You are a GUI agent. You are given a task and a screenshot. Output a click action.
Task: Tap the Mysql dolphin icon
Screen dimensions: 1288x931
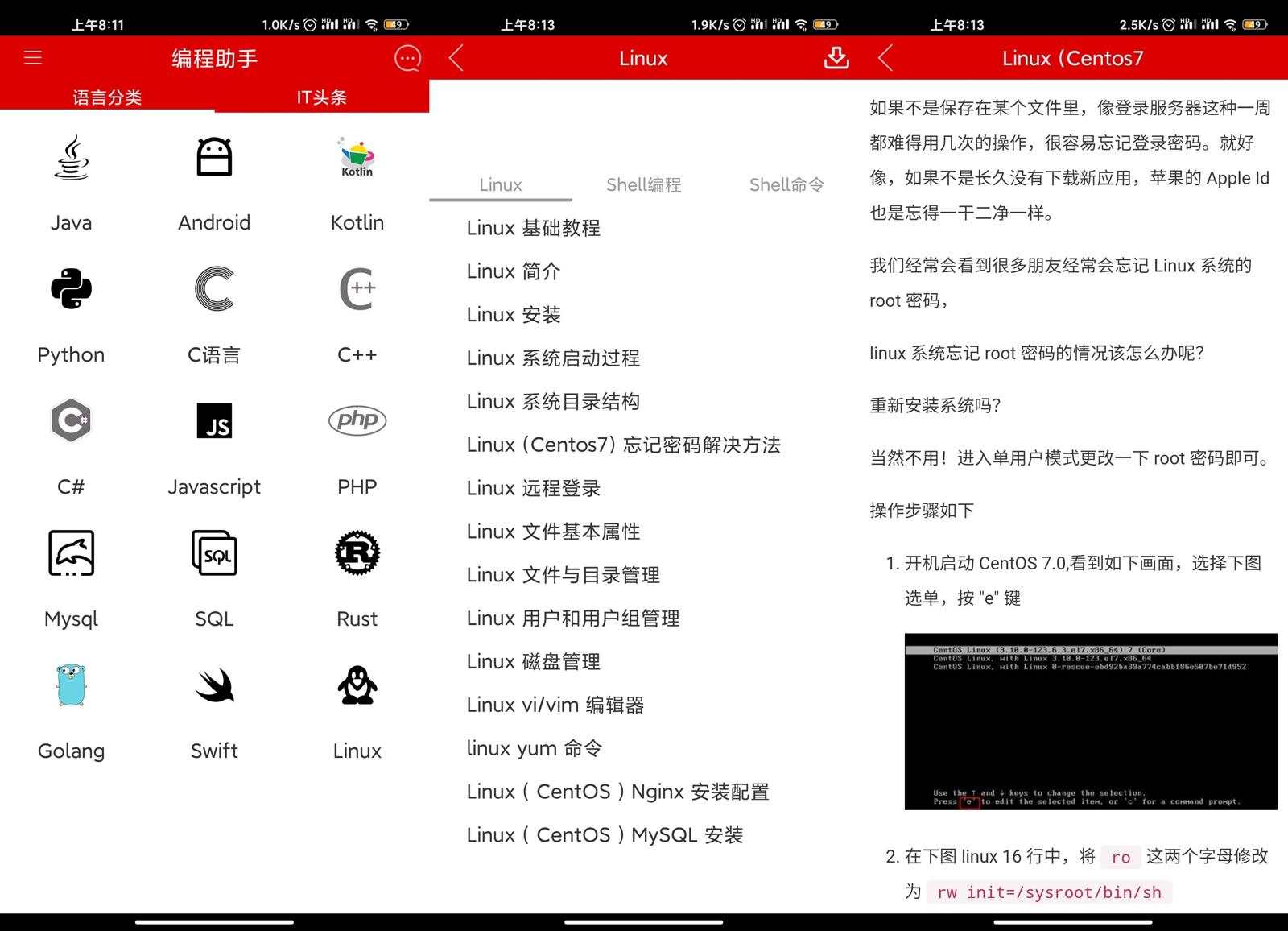point(71,553)
